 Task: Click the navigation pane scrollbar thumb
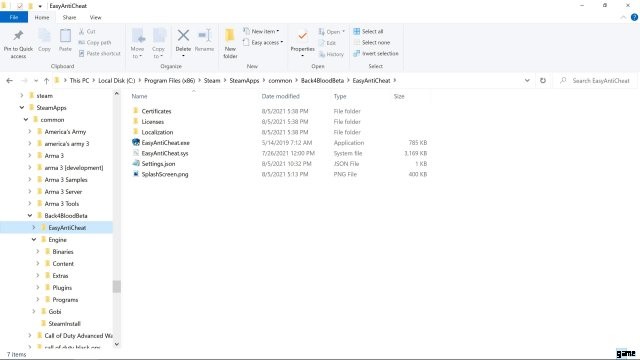pyautogui.click(x=117, y=287)
